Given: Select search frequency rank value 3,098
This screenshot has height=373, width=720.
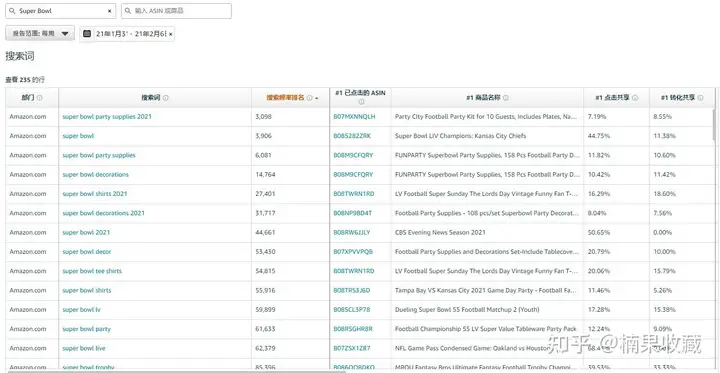Looking at the screenshot, I should click(x=264, y=117).
